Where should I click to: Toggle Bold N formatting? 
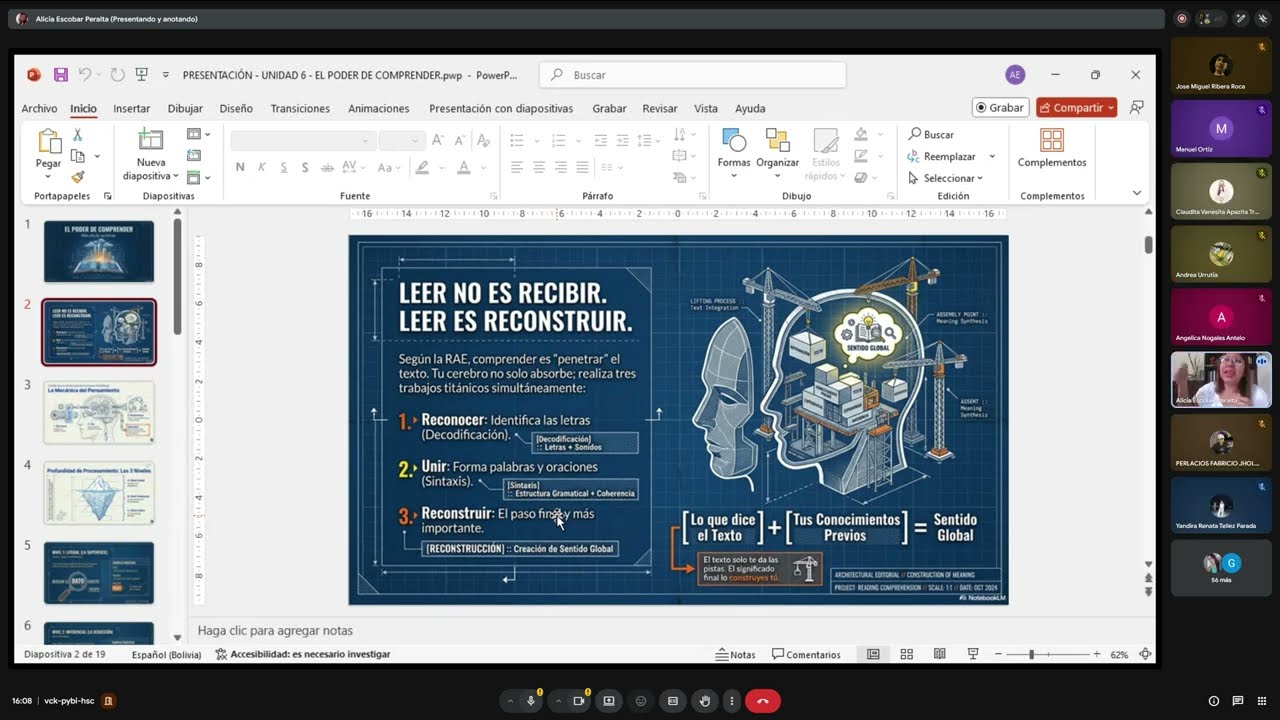[x=240, y=167]
